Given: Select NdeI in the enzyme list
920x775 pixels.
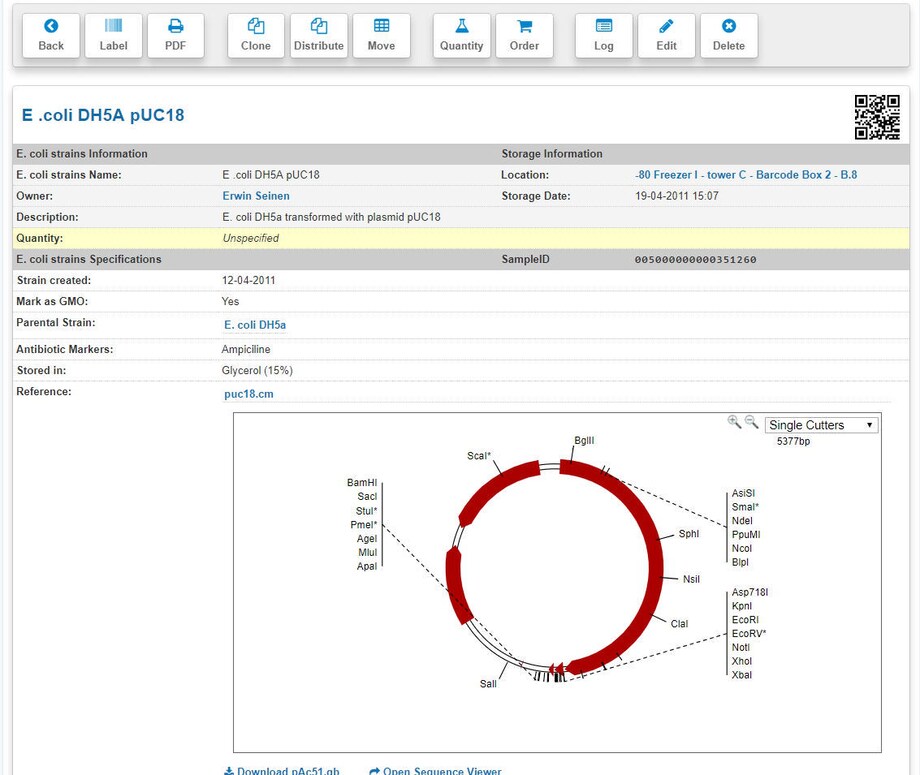Looking at the screenshot, I should point(742,521).
